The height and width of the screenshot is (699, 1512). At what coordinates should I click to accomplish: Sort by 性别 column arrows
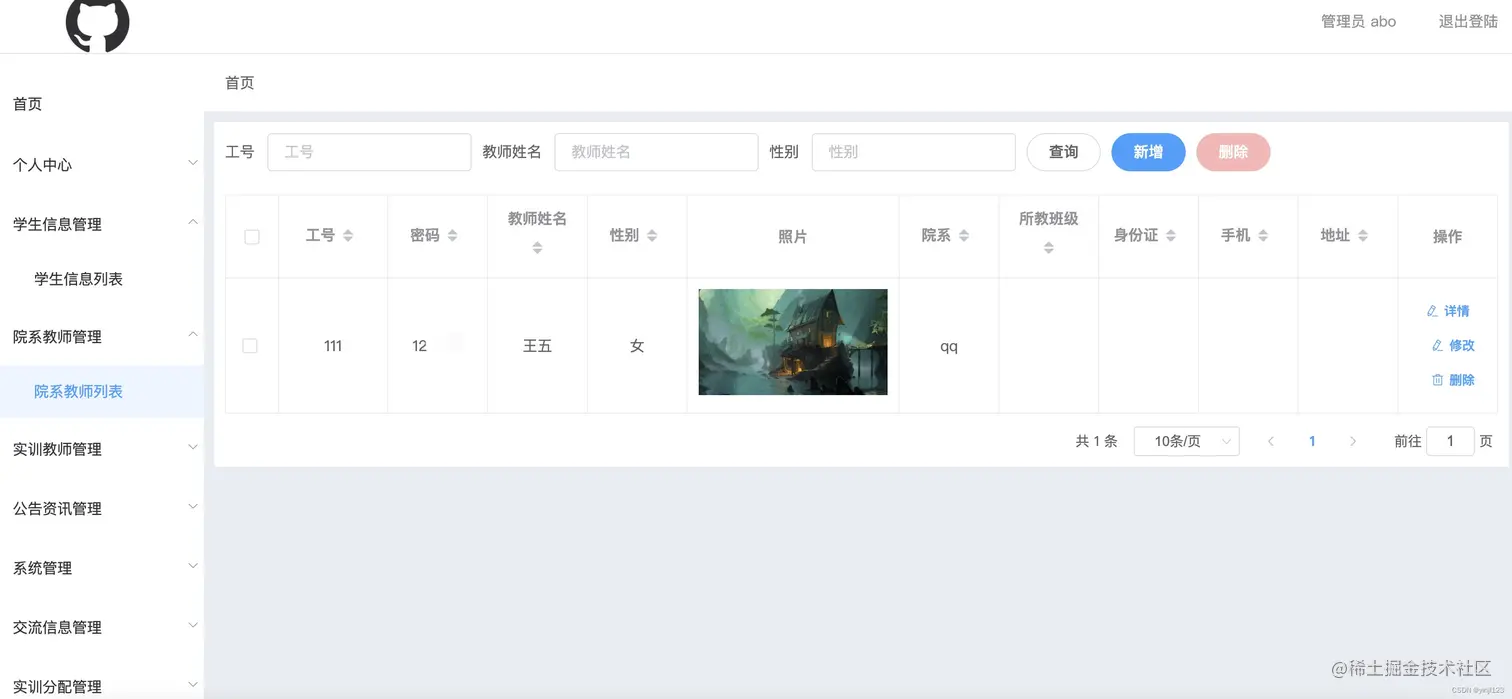(x=652, y=236)
